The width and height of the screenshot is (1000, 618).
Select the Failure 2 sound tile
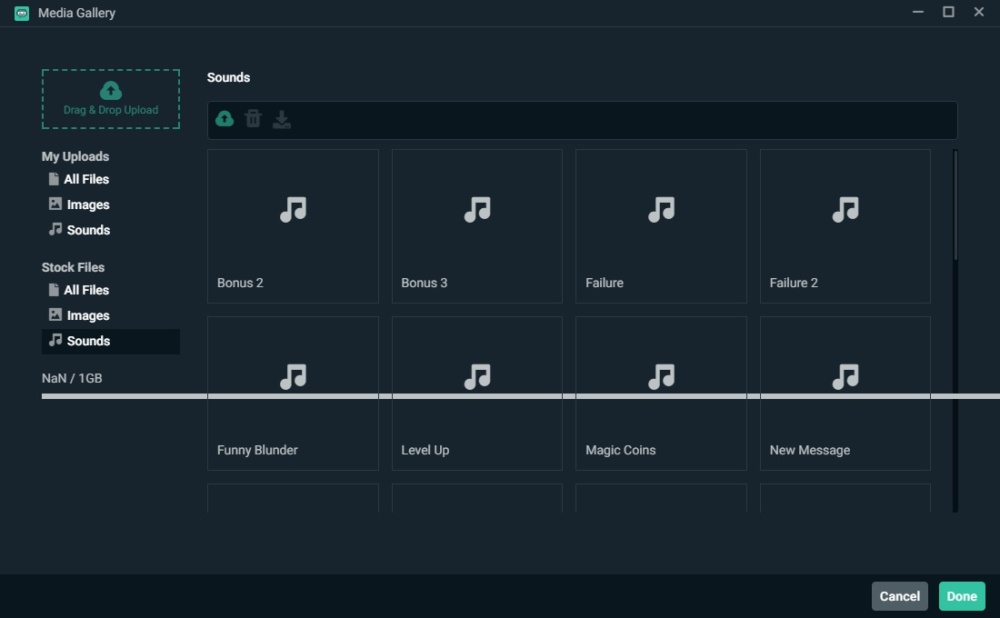click(x=845, y=226)
